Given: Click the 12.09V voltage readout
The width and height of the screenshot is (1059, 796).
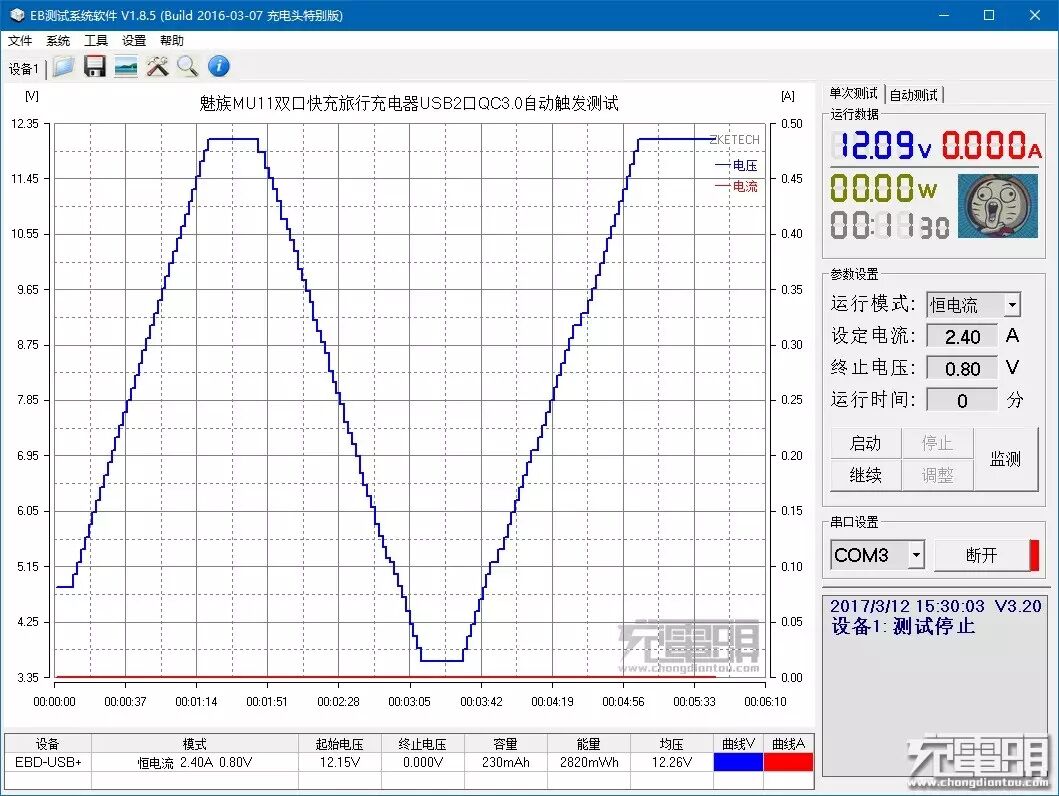Looking at the screenshot, I should coord(881,144).
